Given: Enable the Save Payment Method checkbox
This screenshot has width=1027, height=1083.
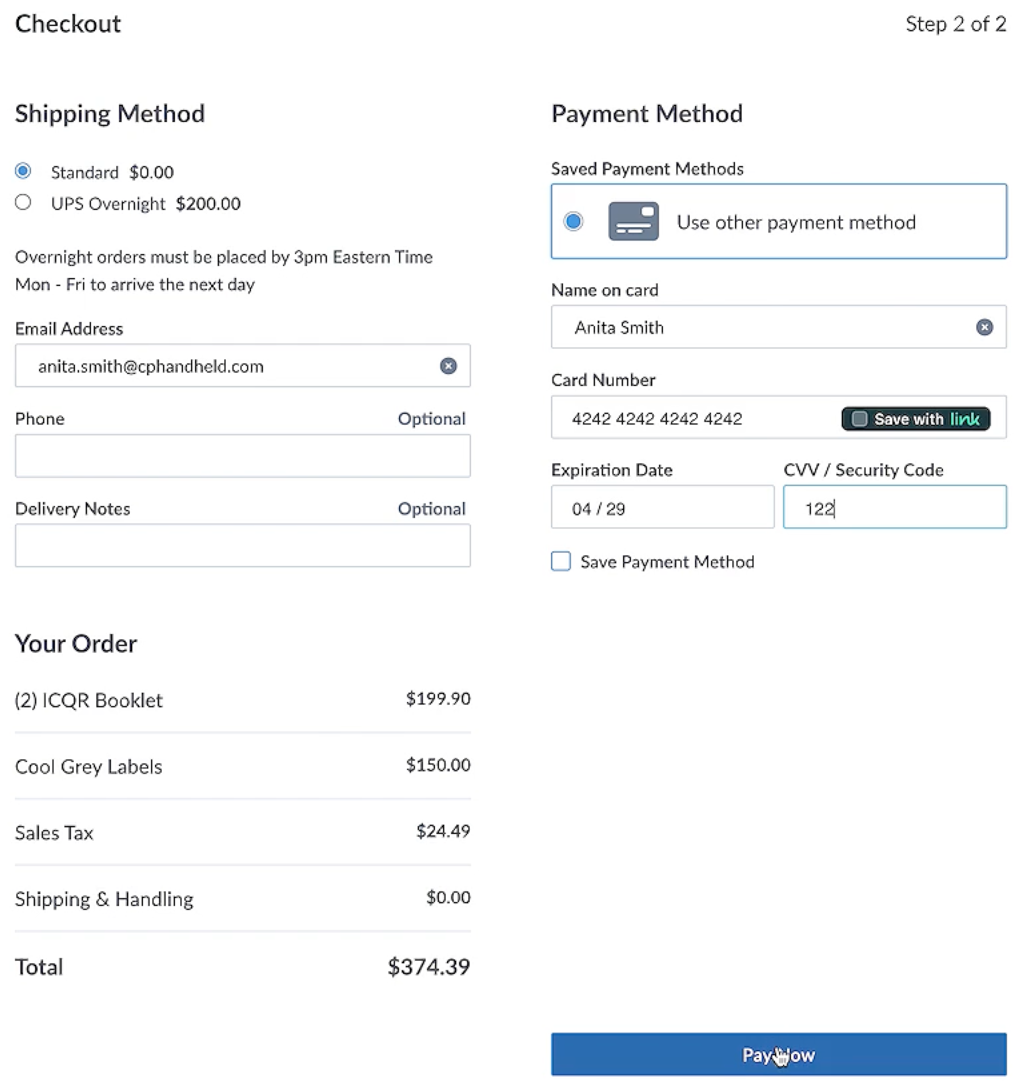Looking at the screenshot, I should [x=560, y=561].
